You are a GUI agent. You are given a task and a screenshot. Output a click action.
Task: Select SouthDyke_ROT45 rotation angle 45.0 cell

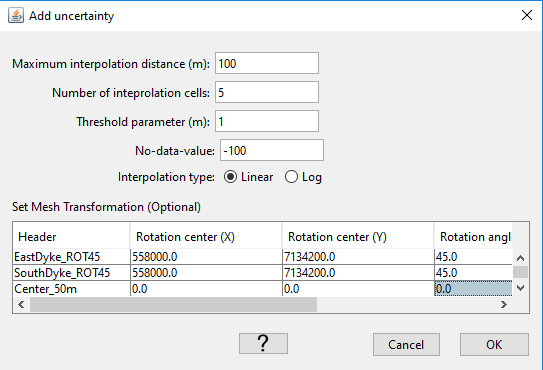coord(473,273)
